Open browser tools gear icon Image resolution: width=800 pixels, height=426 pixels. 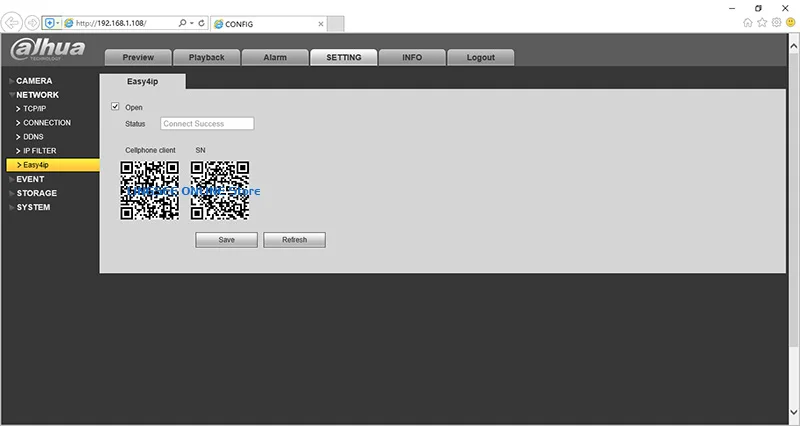click(776, 22)
